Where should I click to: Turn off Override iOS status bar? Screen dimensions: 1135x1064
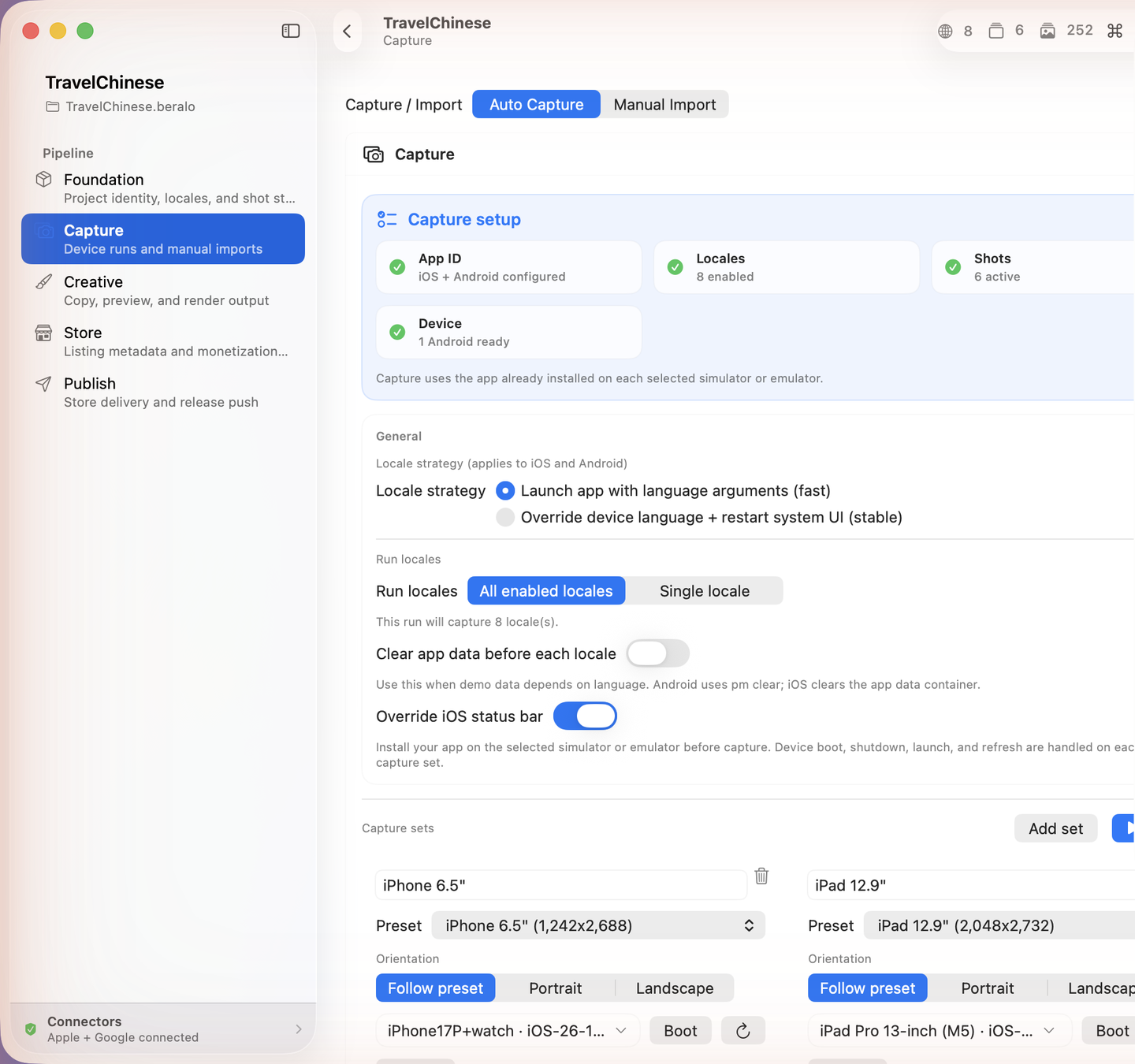click(585, 716)
